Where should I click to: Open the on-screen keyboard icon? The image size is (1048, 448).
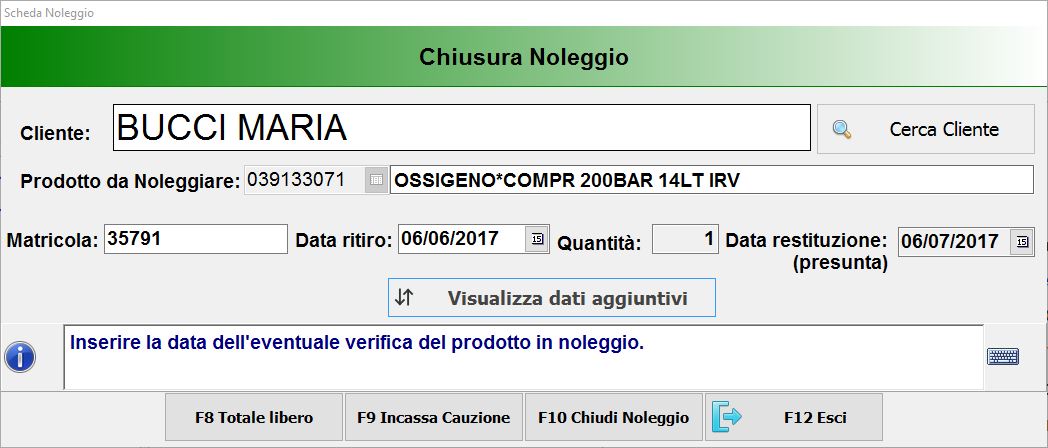[1002, 356]
